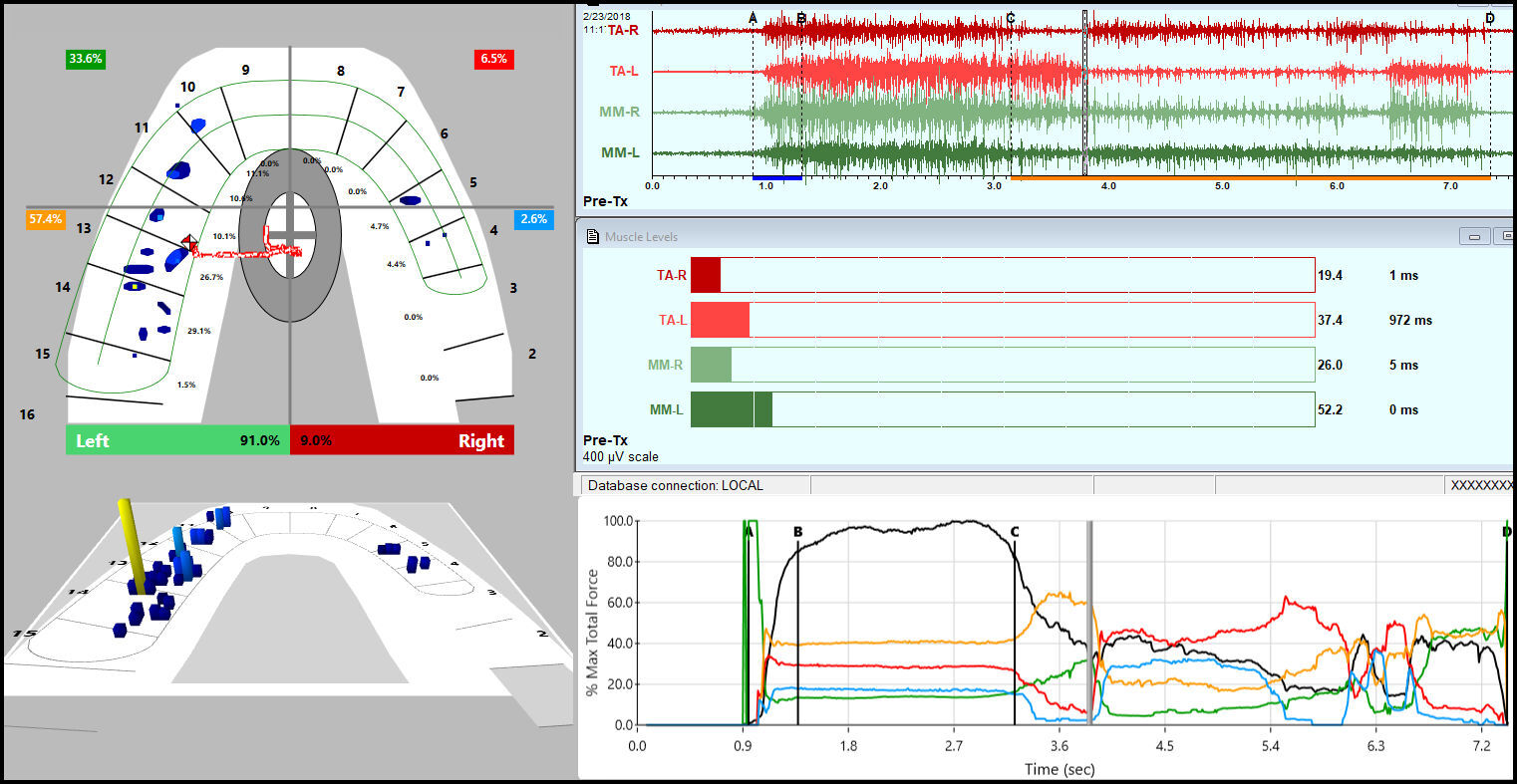Click the blue 2.6% quadrant force badge
The width and height of the screenshot is (1517, 784).
tap(534, 219)
